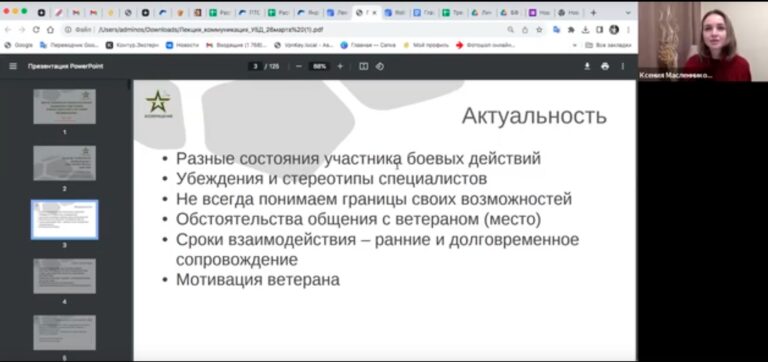Print the PDF document
The image size is (768, 362).
605,66
